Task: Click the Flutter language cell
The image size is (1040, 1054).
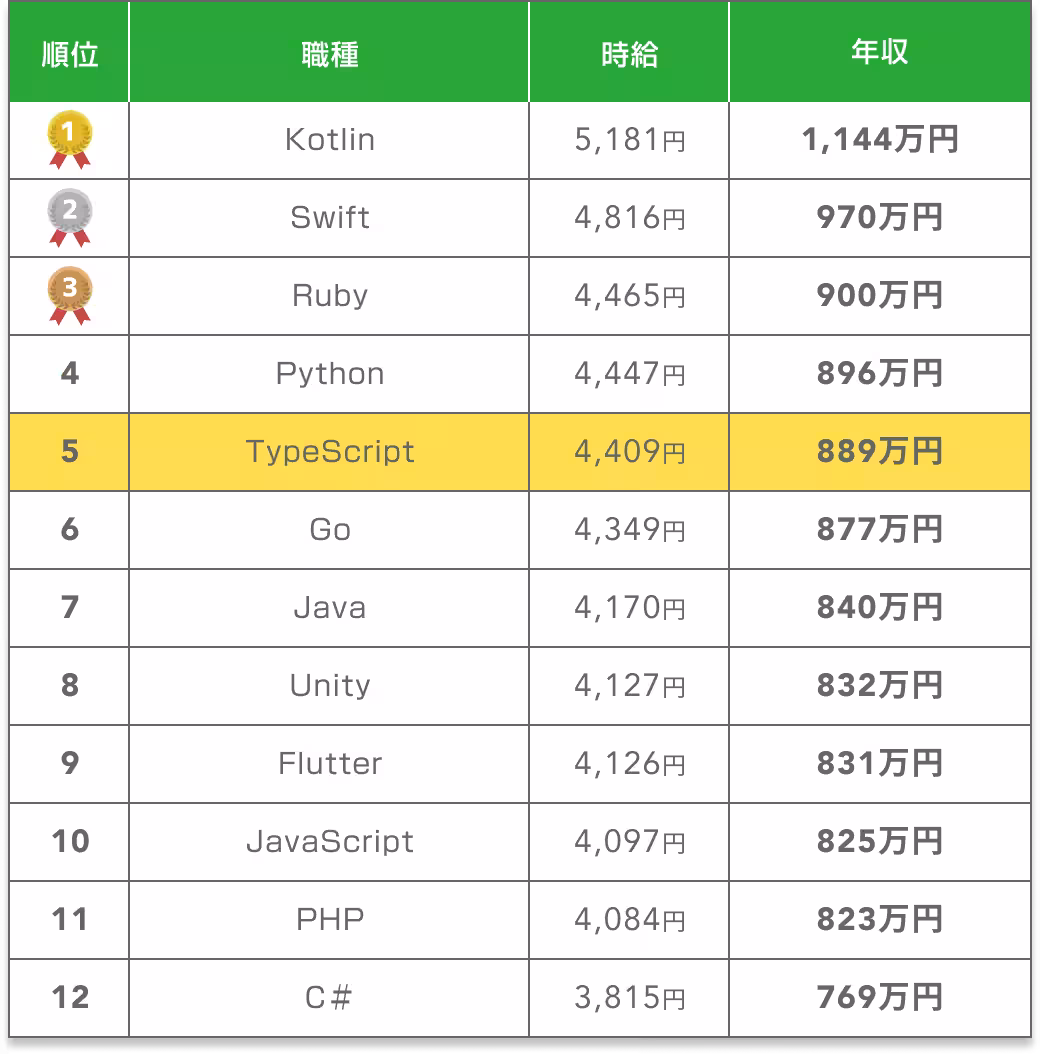Action: pyautogui.click(x=329, y=764)
